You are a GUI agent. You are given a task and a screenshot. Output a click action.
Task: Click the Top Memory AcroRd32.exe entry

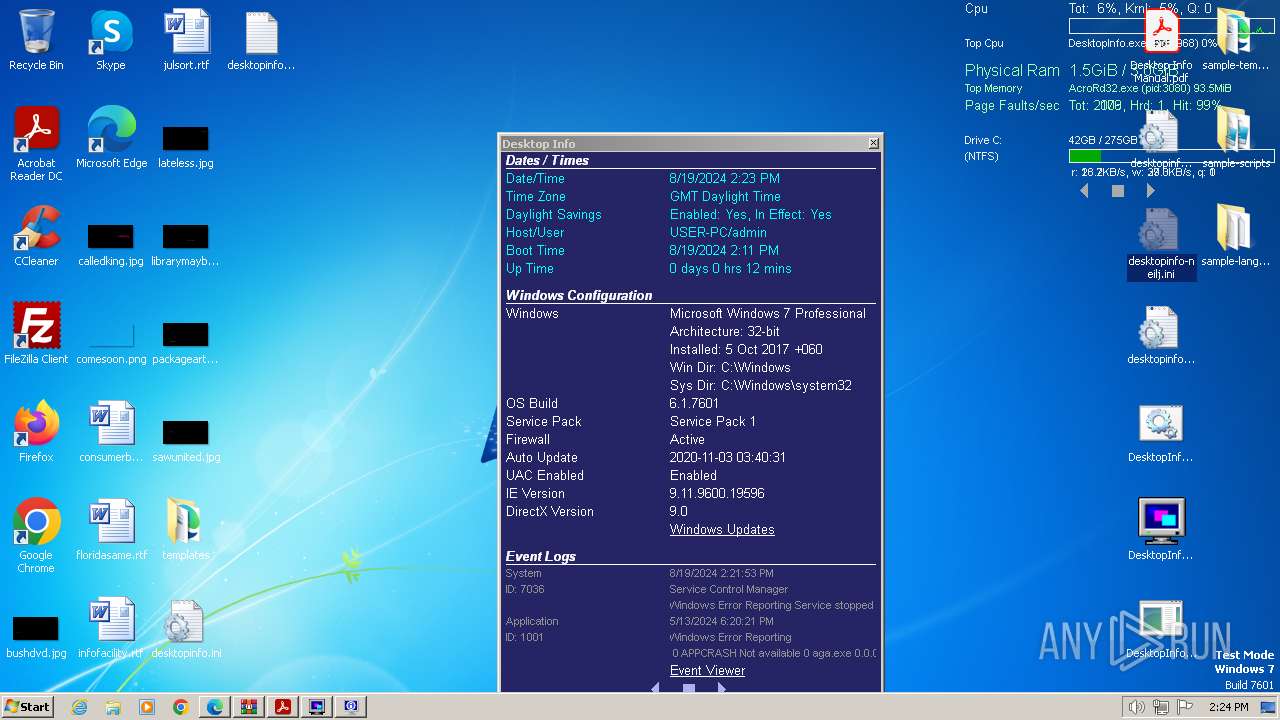coord(1150,88)
